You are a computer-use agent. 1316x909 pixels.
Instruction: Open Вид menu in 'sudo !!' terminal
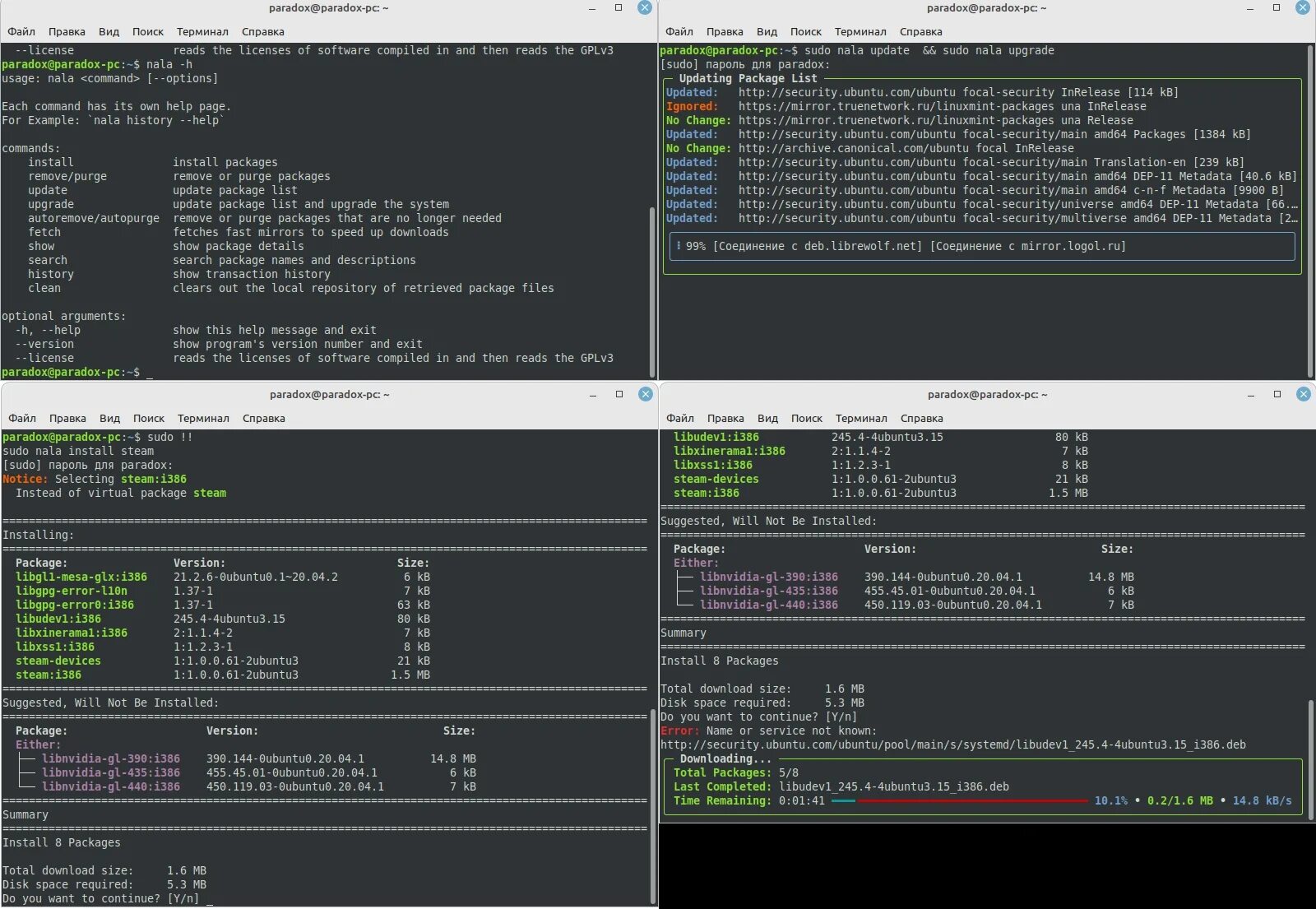click(109, 418)
